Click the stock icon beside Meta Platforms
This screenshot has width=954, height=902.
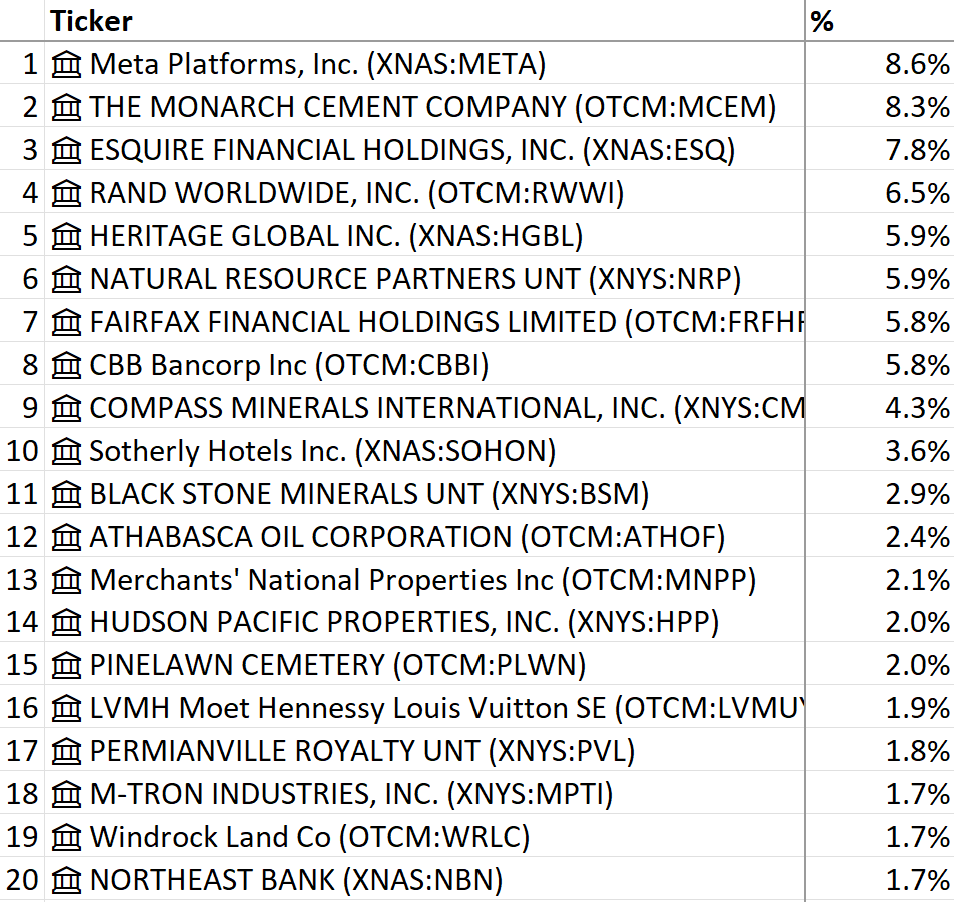pyautogui.click(x=66, y=64)
